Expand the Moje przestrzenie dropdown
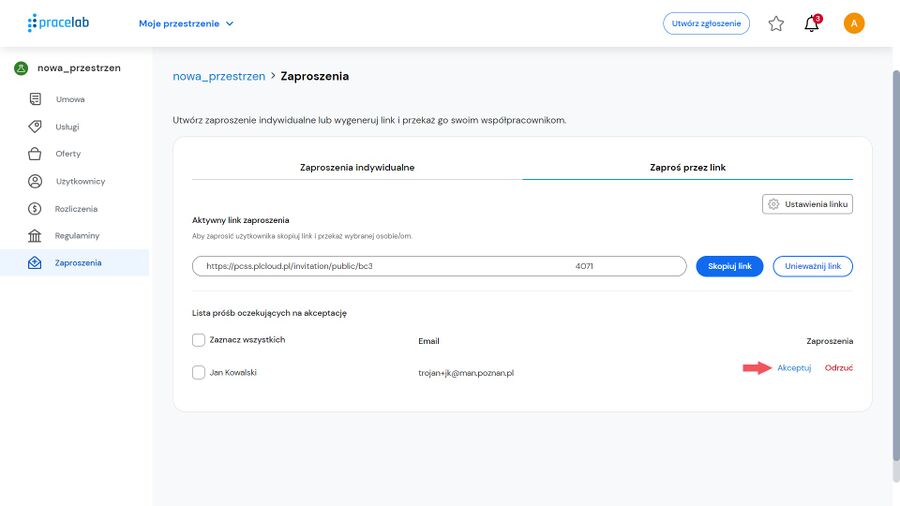 pyautogui.click(x=186, y=24)
